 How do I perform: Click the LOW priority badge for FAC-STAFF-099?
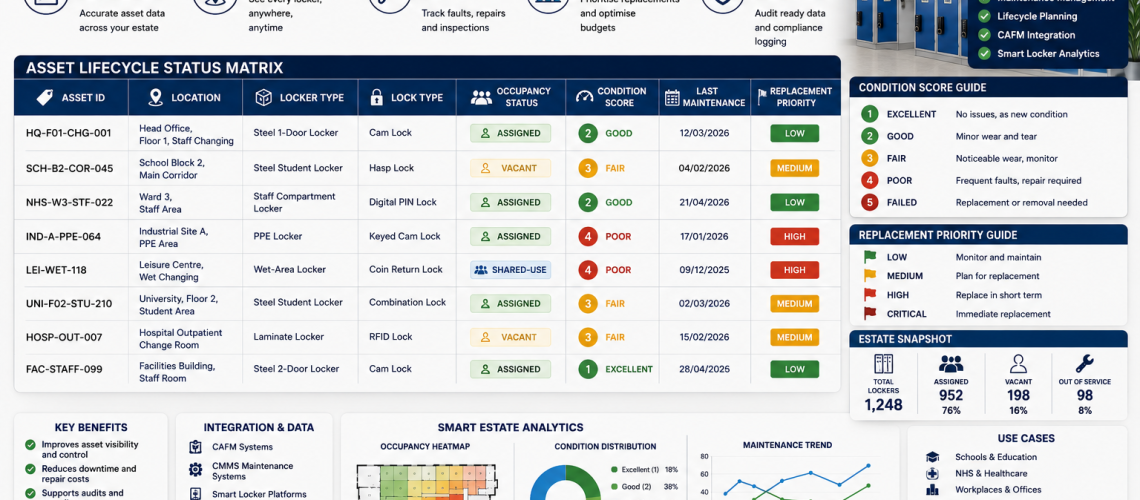pos(795,369)
